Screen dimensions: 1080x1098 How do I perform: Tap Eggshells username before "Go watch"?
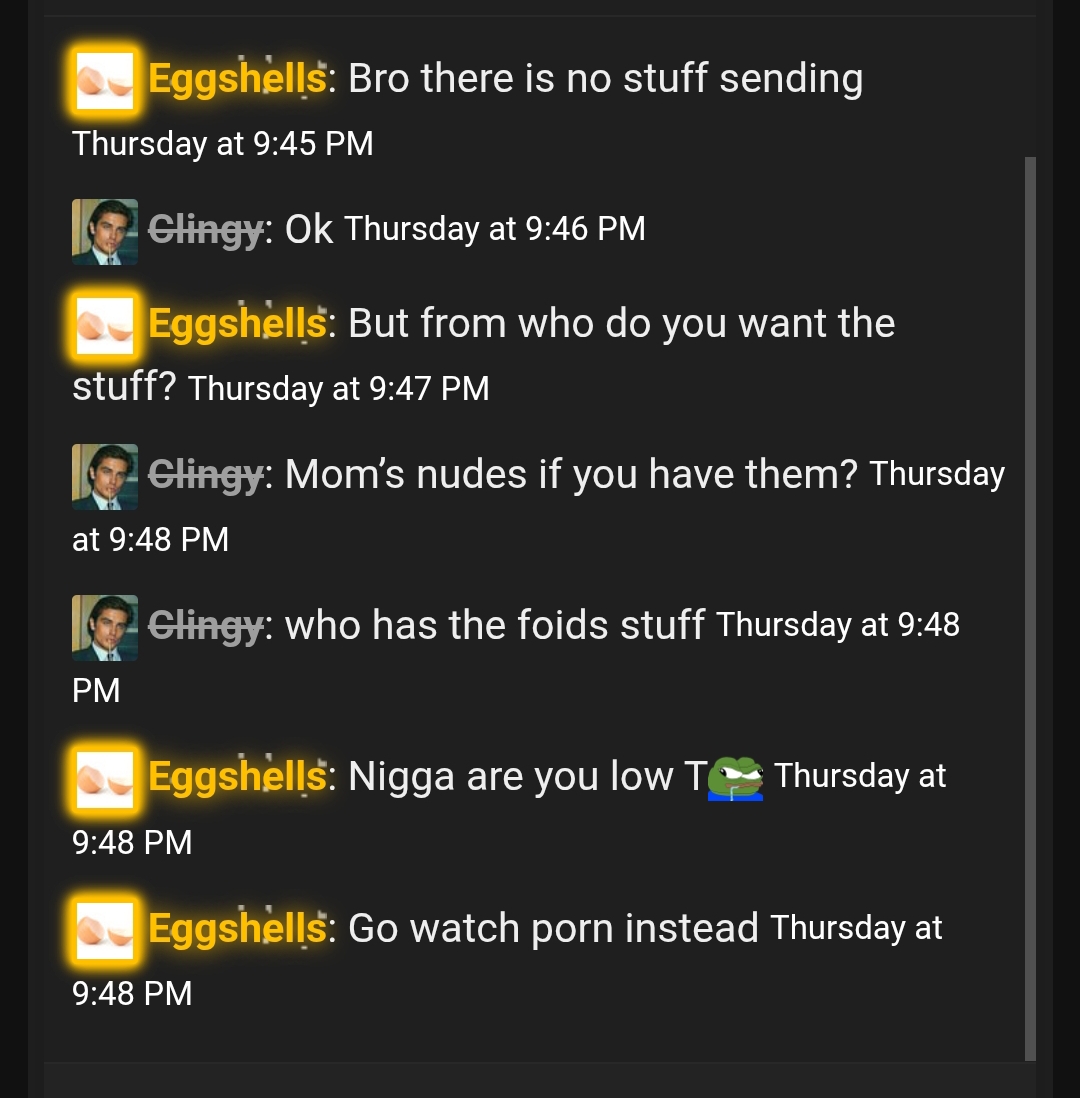click(237, 929)
